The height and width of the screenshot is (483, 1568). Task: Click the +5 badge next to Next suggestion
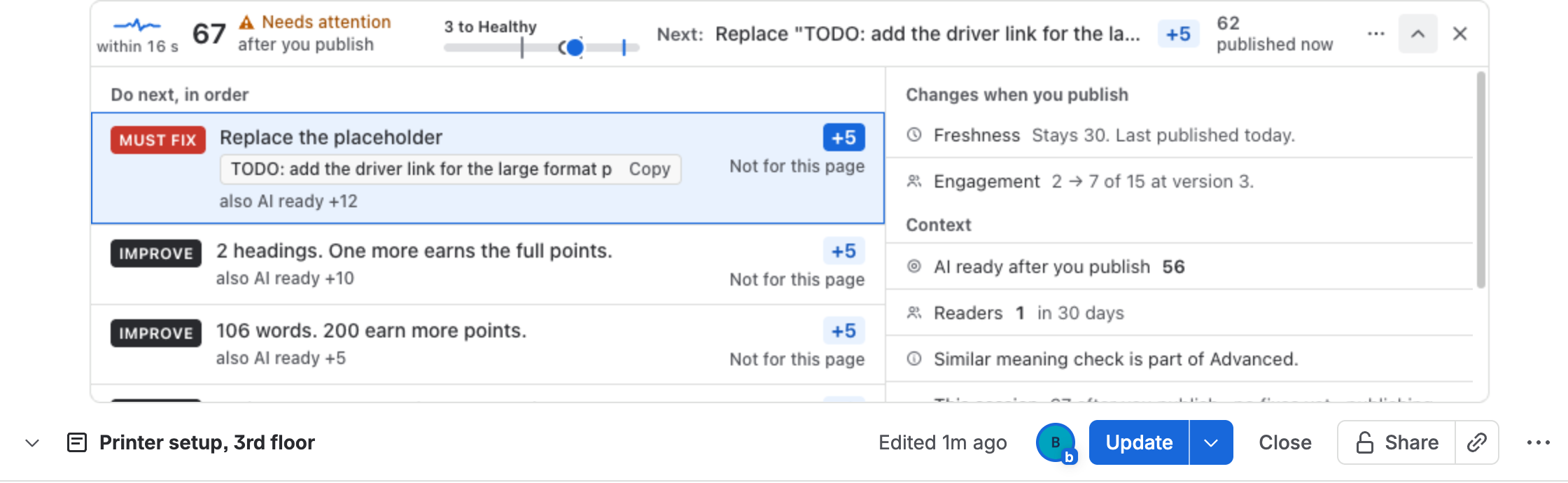1178,34
